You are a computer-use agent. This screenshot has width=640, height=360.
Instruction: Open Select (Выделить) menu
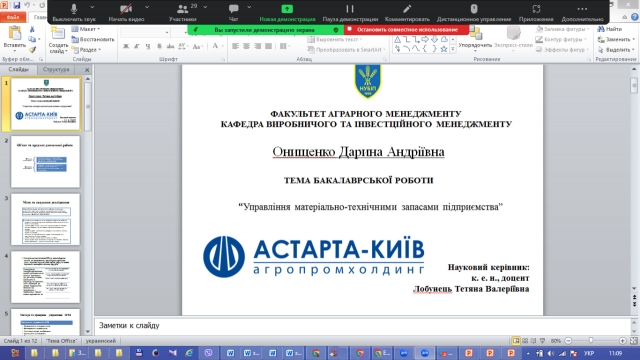point(616,49)
